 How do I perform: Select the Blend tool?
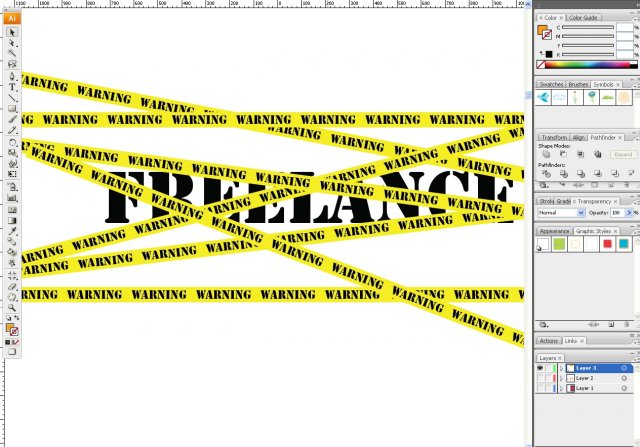point(12,242)
